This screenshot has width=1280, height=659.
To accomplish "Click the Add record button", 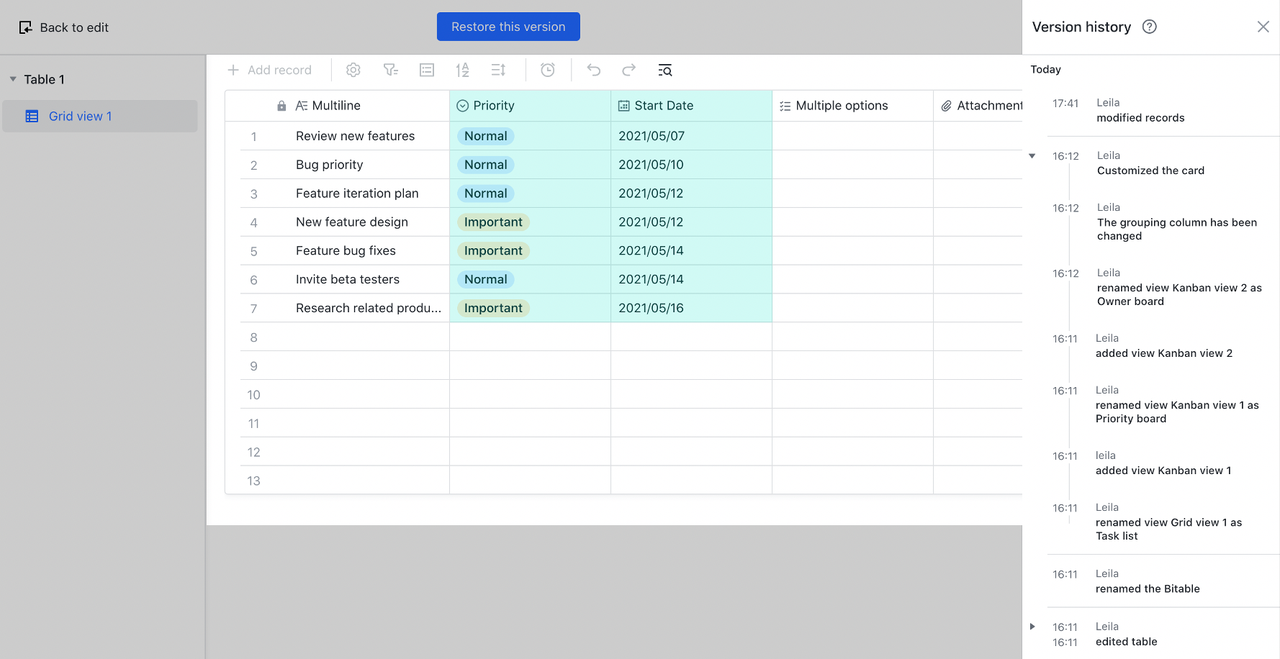I will click(x=269, y=70).
